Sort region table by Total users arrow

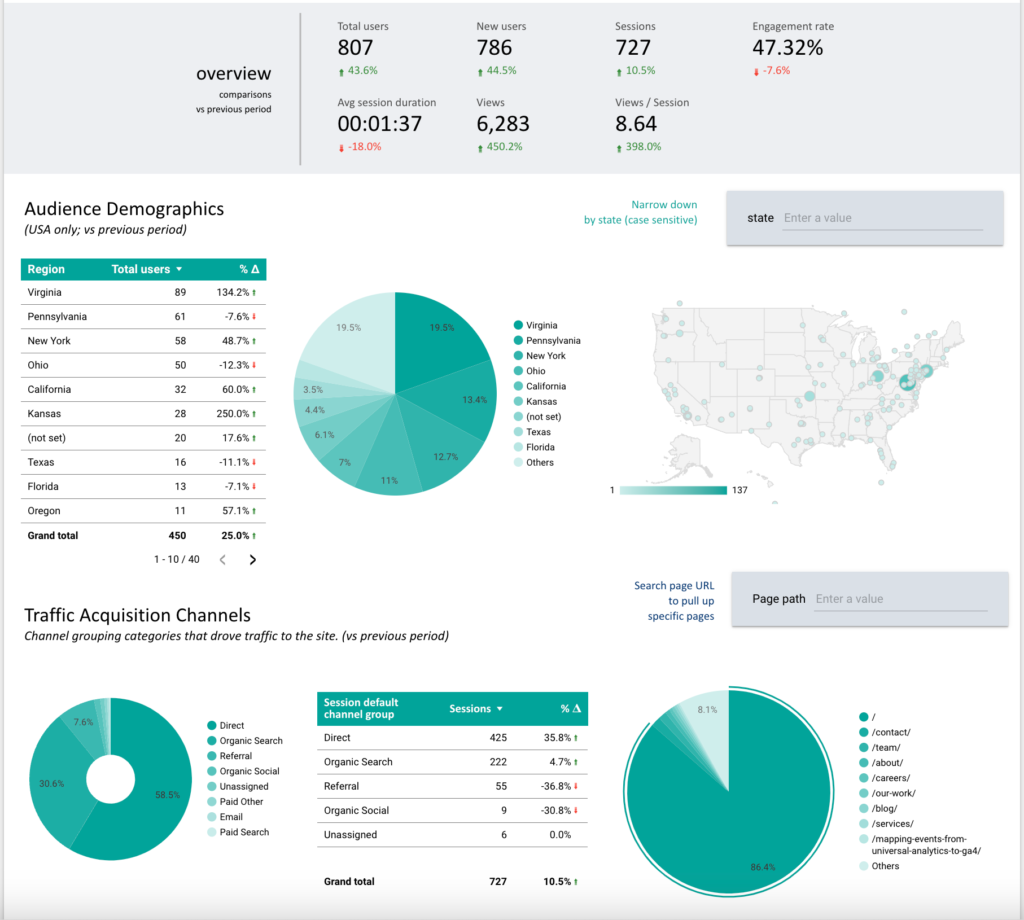(x=179, y=269)
